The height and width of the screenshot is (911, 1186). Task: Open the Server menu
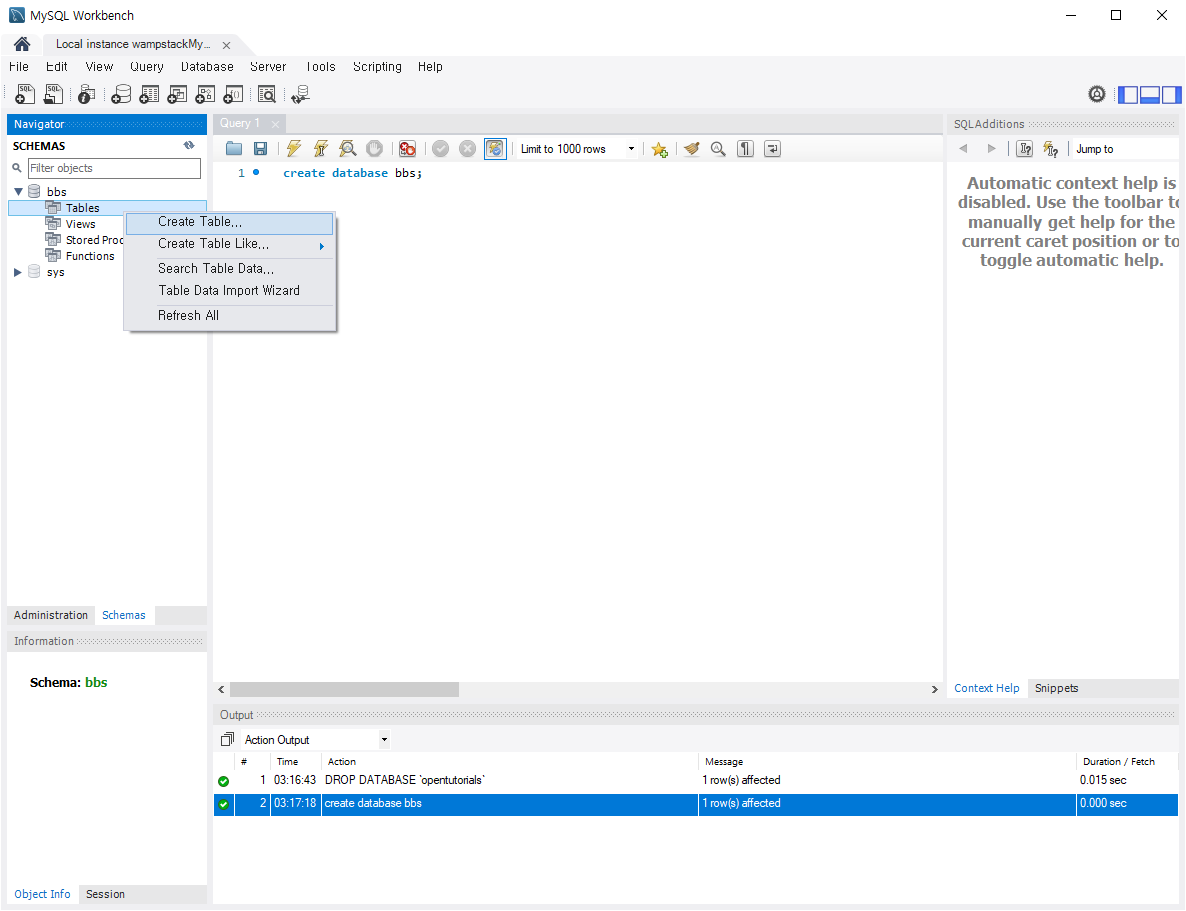[268, 67]
